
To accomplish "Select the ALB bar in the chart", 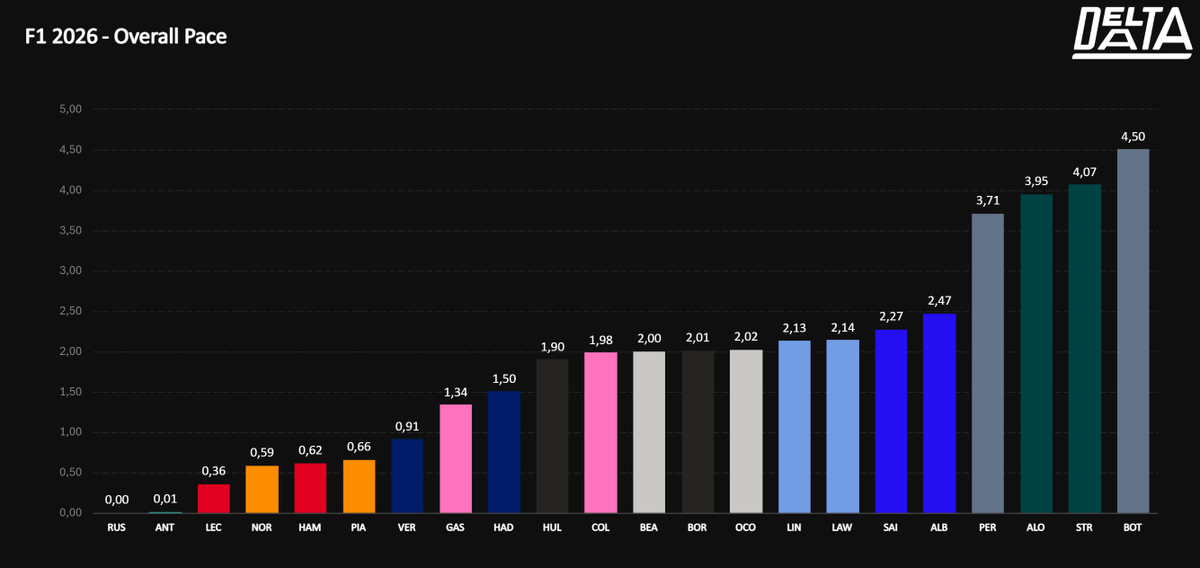I will [939, 413].
